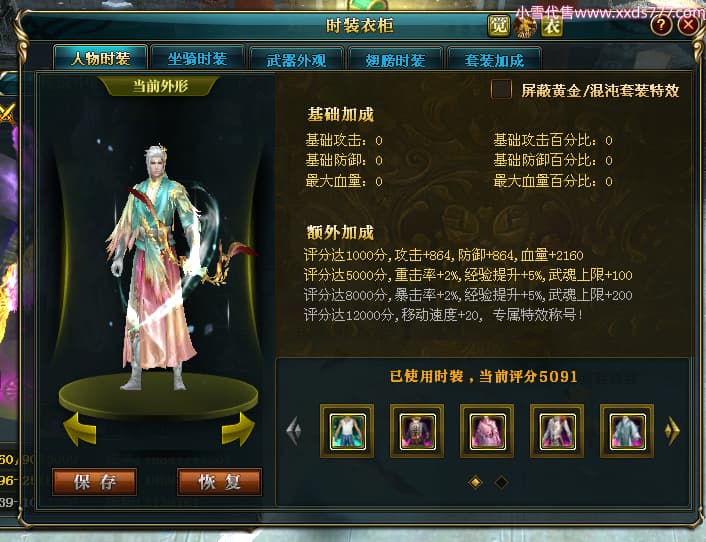The width and height of the screenshot is (706, 542).
Task: Open the question mark help icon
Action: click(661, 25)
